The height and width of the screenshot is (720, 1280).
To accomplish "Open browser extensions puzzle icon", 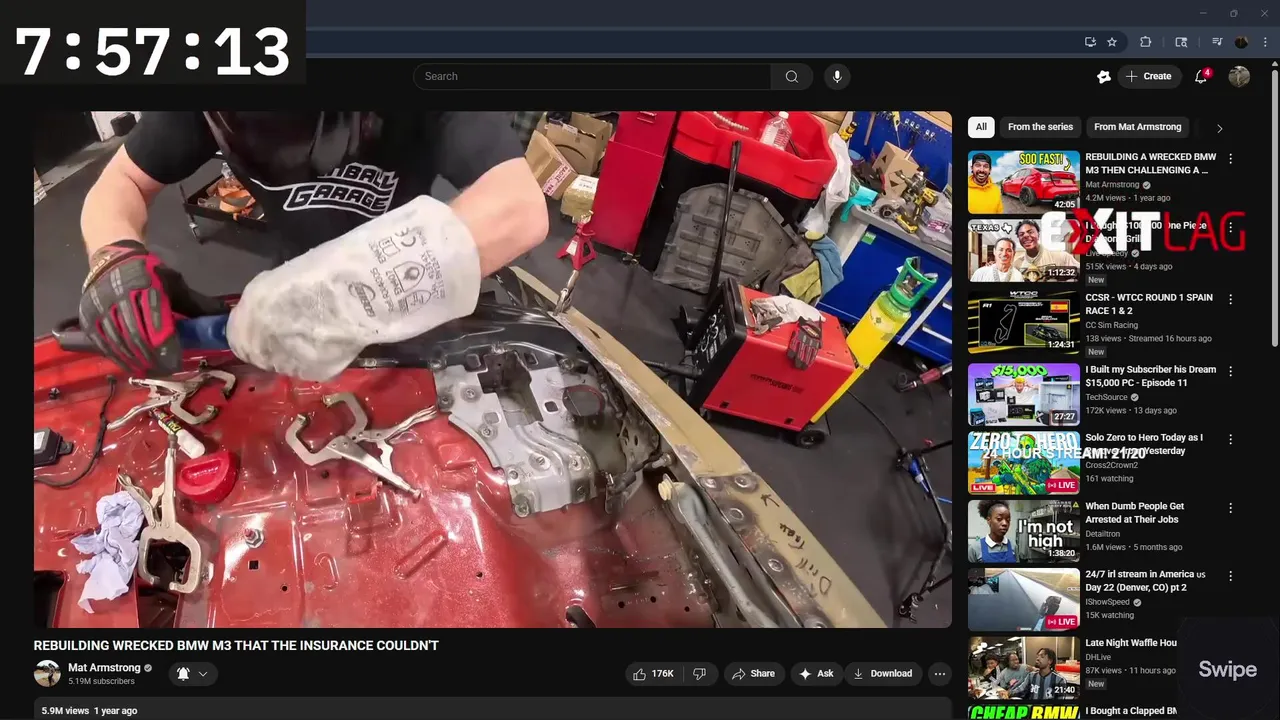I will (1146, 42).
